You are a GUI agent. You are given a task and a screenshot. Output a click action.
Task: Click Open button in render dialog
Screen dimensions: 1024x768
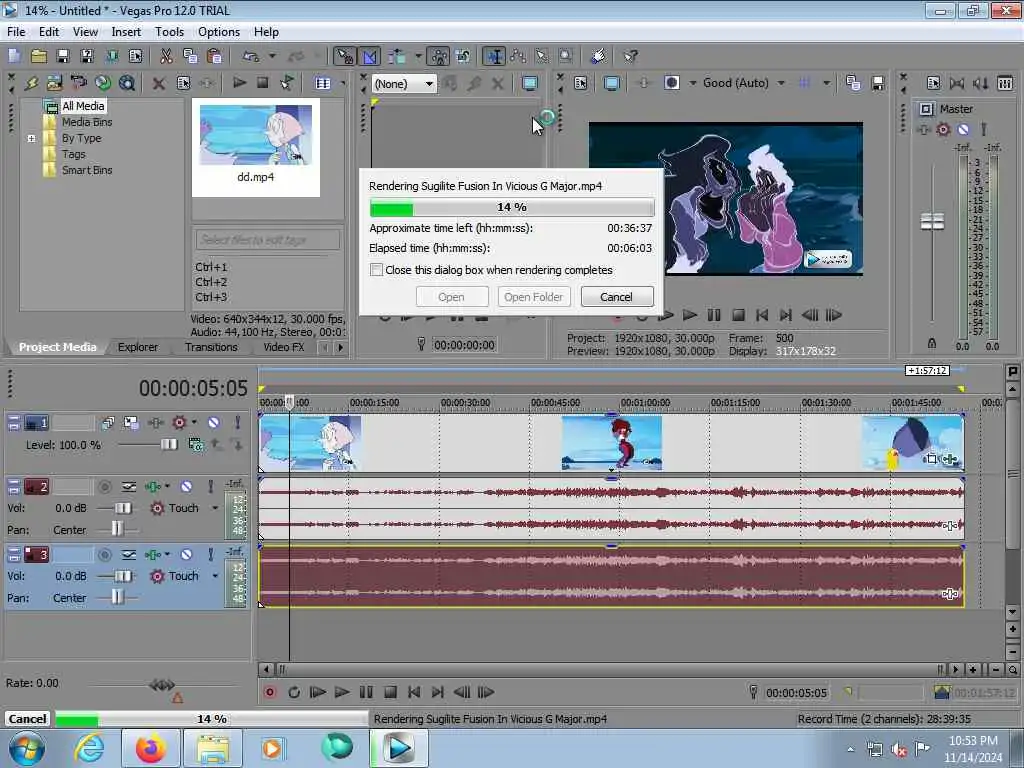click(x=451, y=296)
